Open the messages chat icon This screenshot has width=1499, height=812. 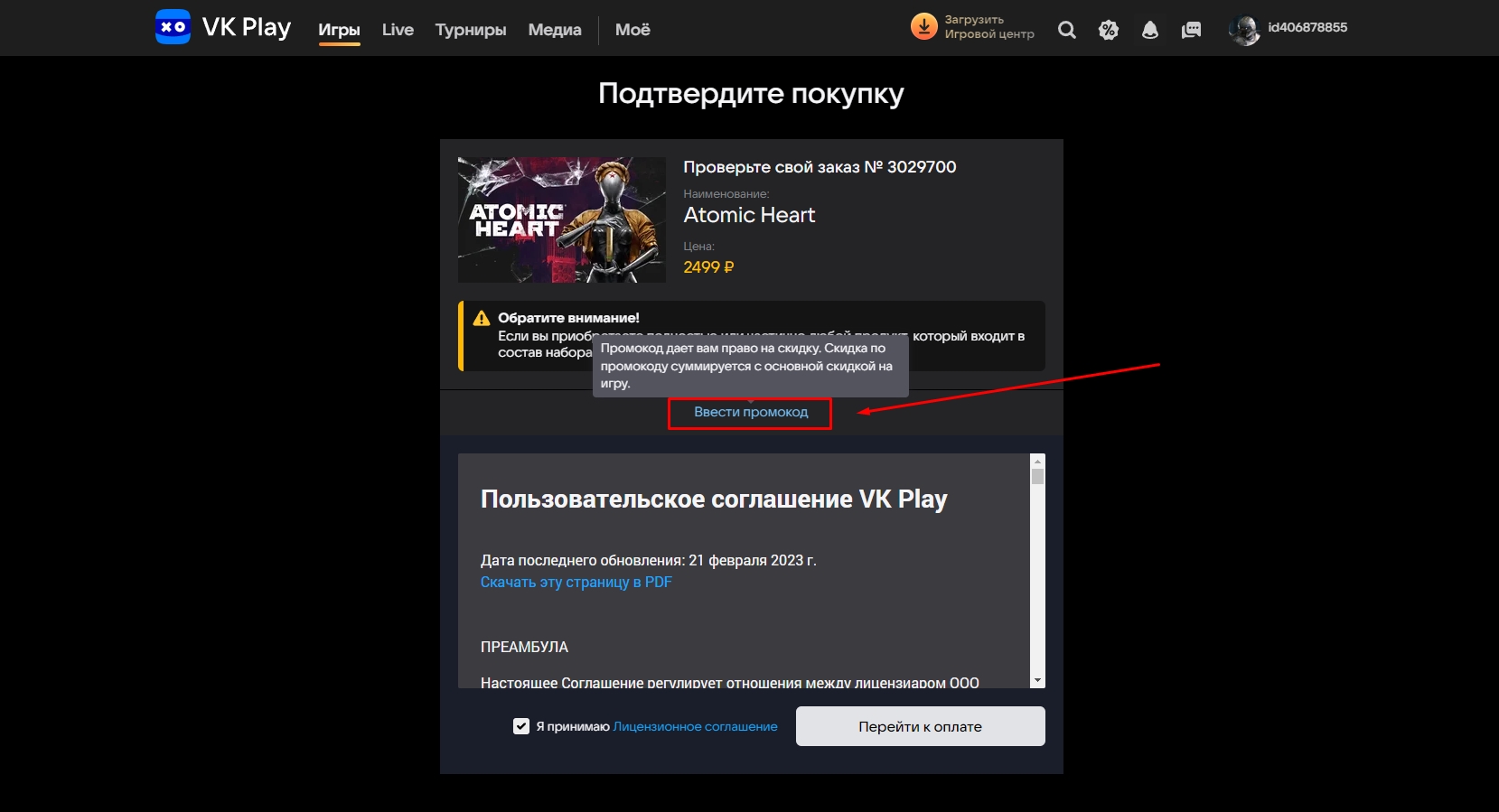[1192, 30]
